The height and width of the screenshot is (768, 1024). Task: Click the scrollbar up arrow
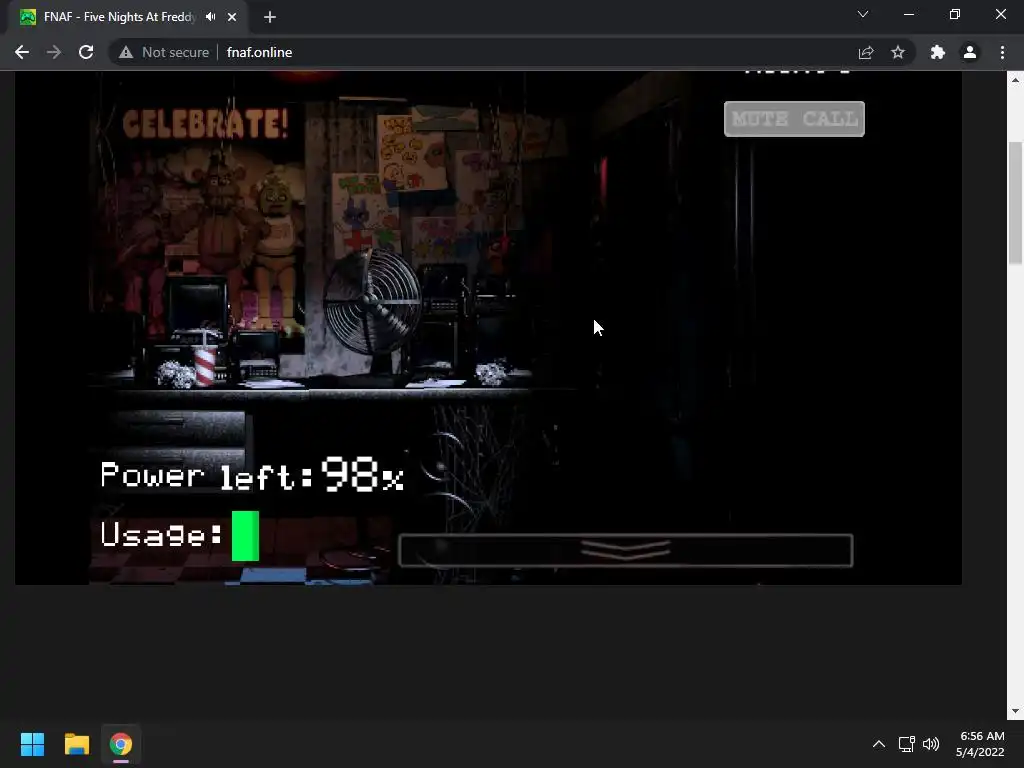[1016, 80]
